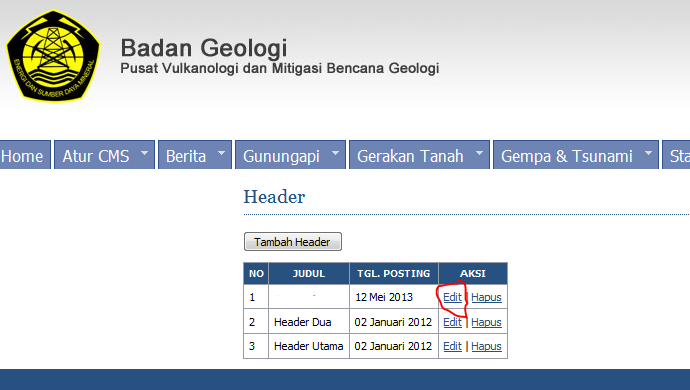Click Edit for Header Dua
Screen dimensions: 690x390
click(x=452, y=322)
